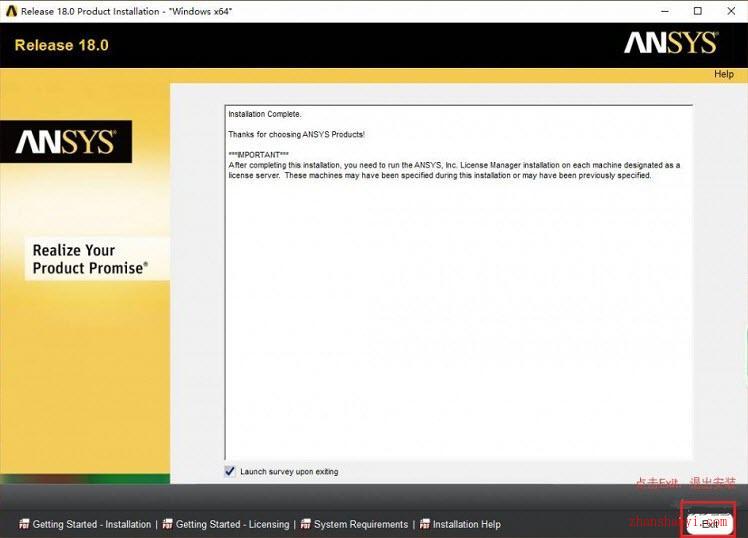Viewport: 748px width, 538px height.
Task: Open Getting Started - Installation PDF link
Action: pos(92,524)
